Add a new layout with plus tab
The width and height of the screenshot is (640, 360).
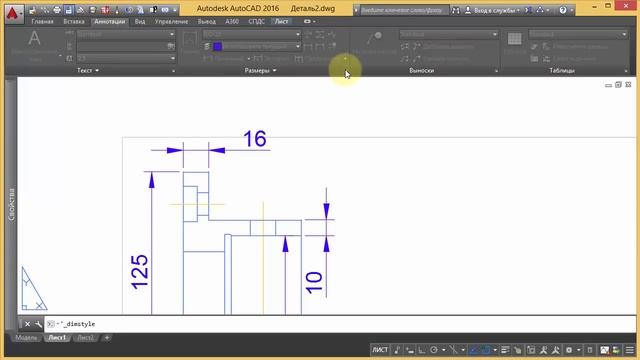click(107, 338)
